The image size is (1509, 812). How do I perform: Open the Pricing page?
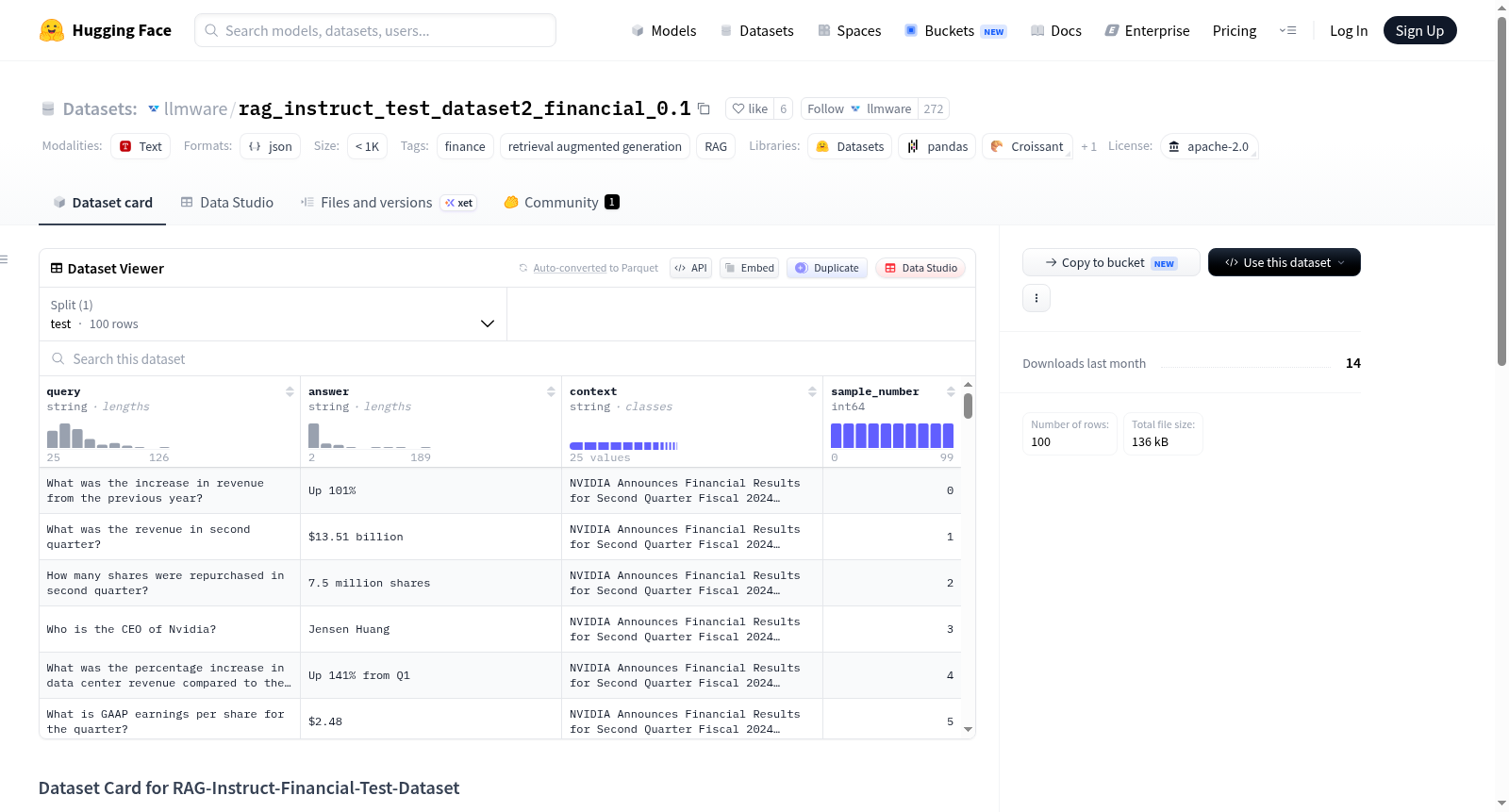(x=1235, y=30)
